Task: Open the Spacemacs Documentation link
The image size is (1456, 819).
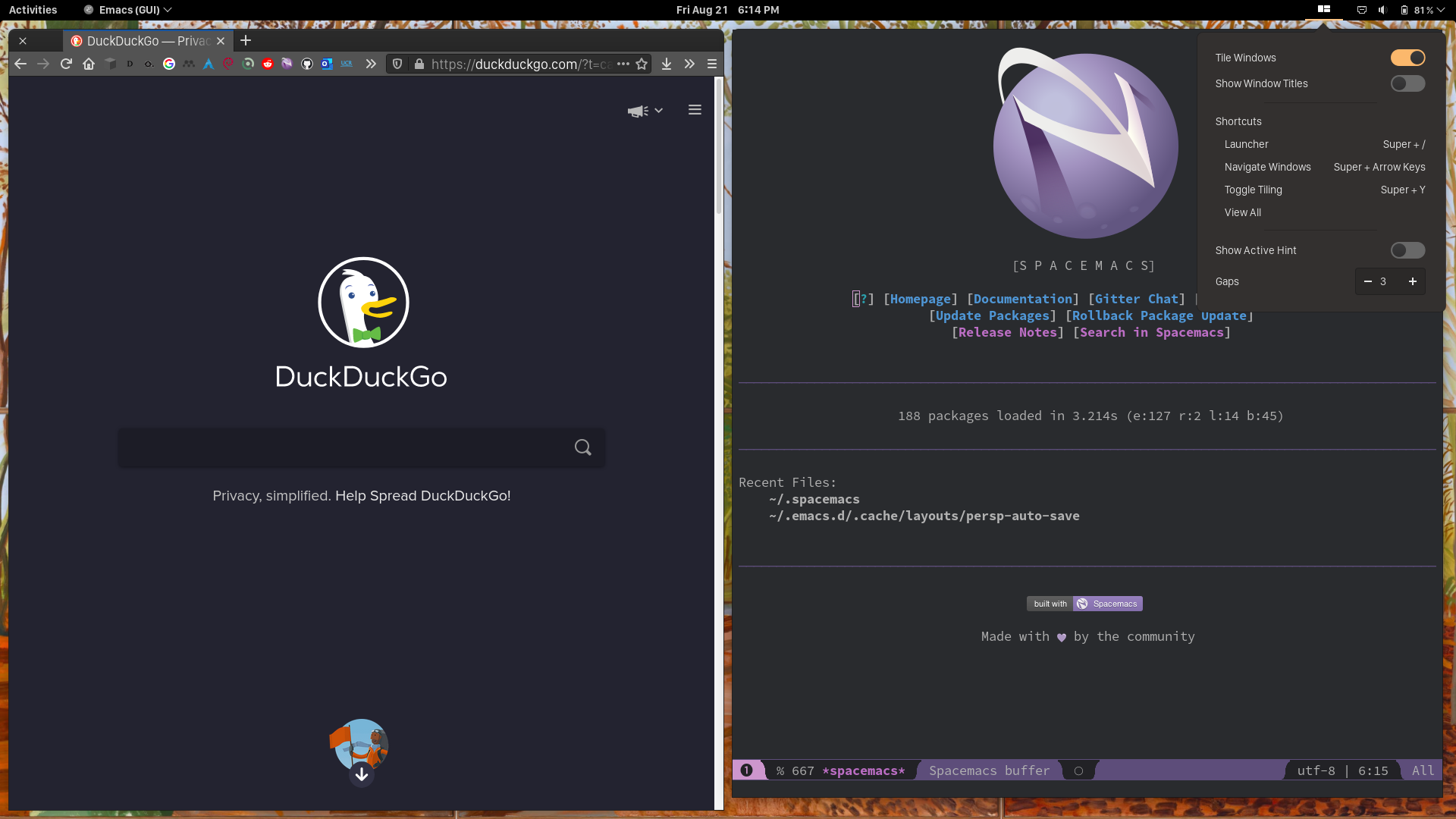Action: tap(1022, 299)
